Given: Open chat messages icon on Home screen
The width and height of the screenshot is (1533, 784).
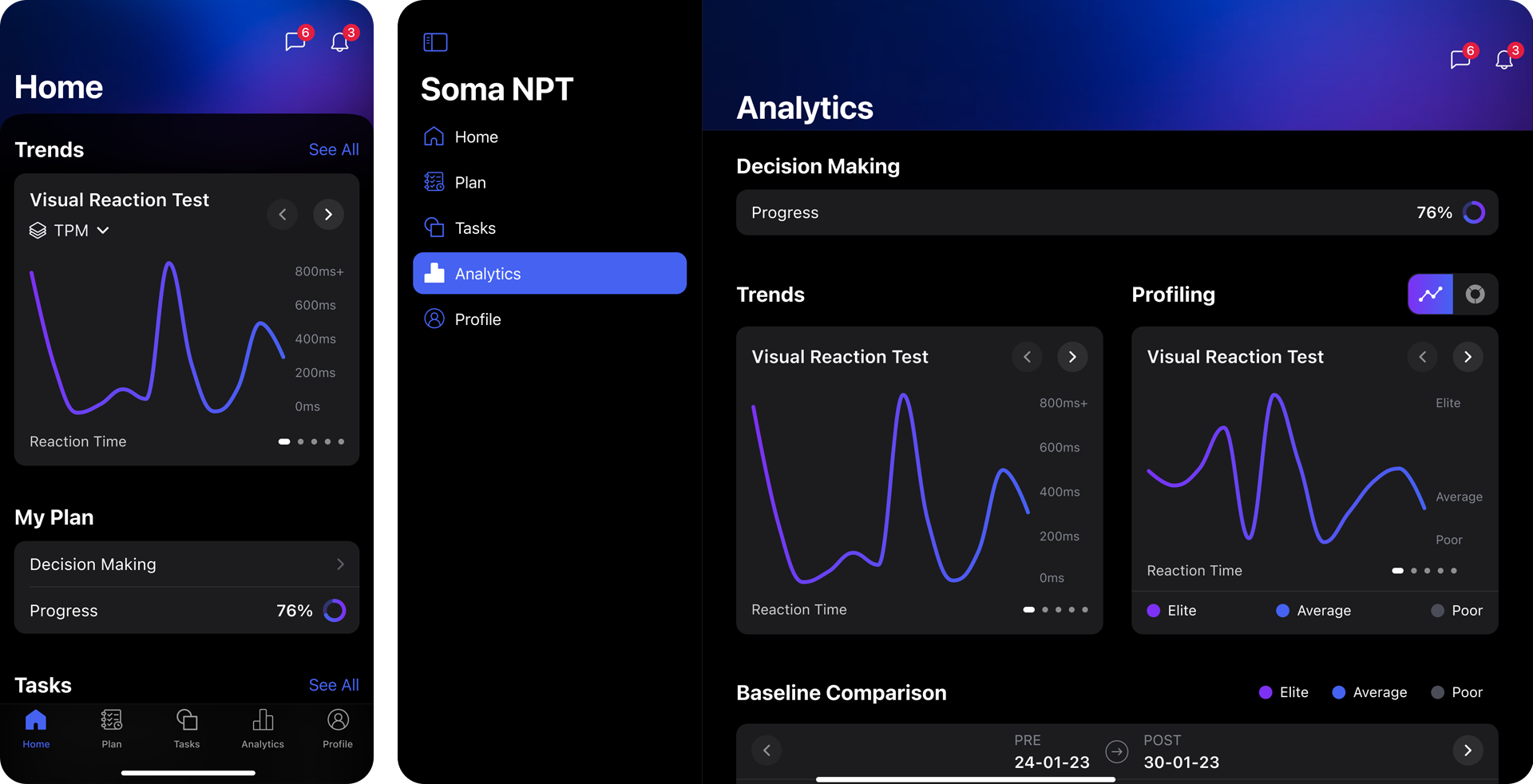Looking at the screenshot, I should pos(295,42).
